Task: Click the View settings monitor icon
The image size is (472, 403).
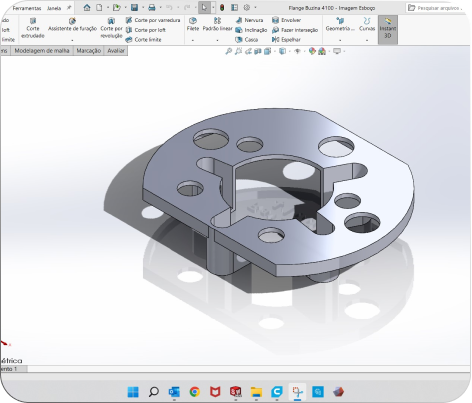Action: (x=337, y=51)
